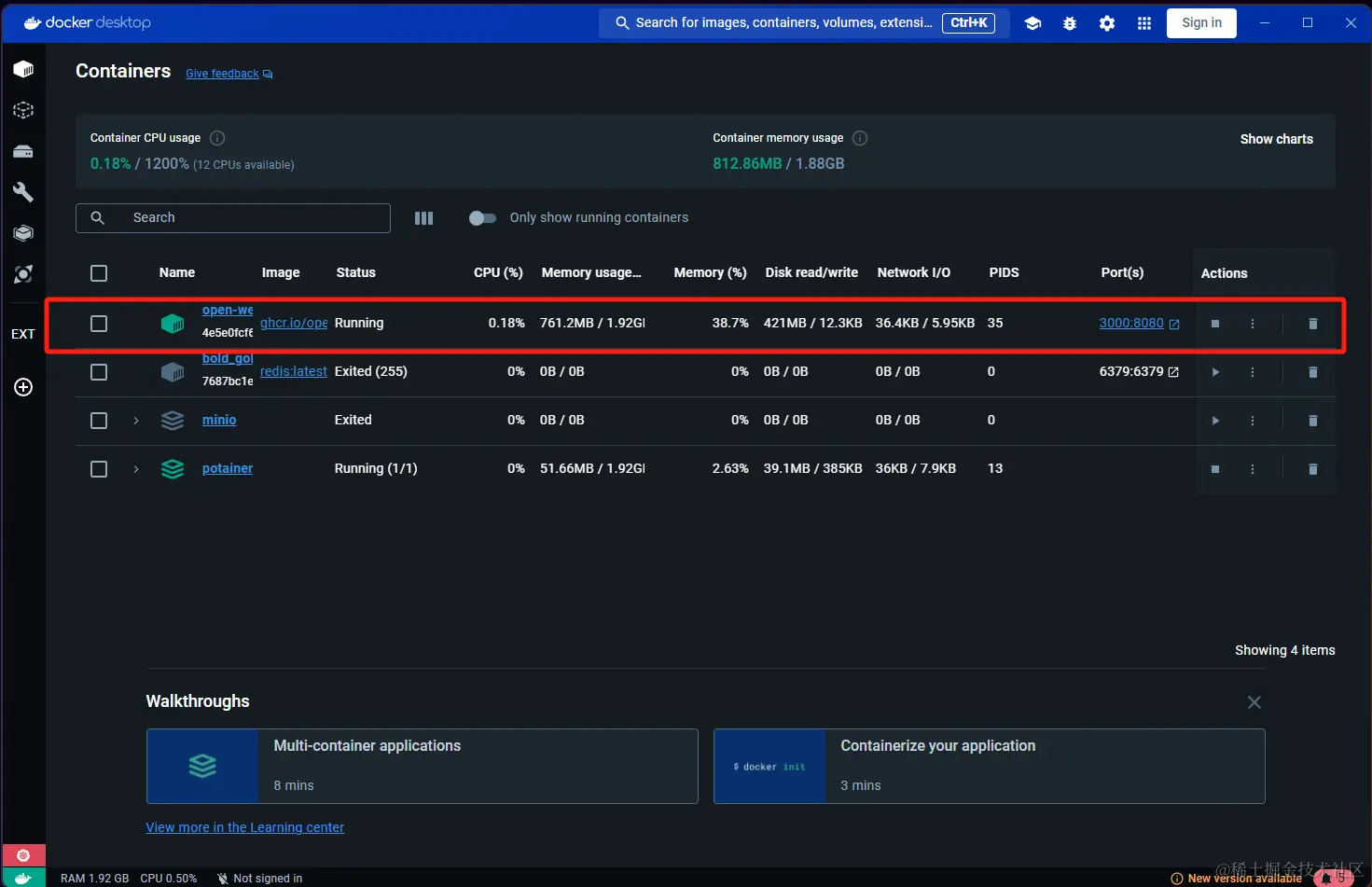
Task: Report a bug using the bug icon
Action: [x=1070, y=22]
